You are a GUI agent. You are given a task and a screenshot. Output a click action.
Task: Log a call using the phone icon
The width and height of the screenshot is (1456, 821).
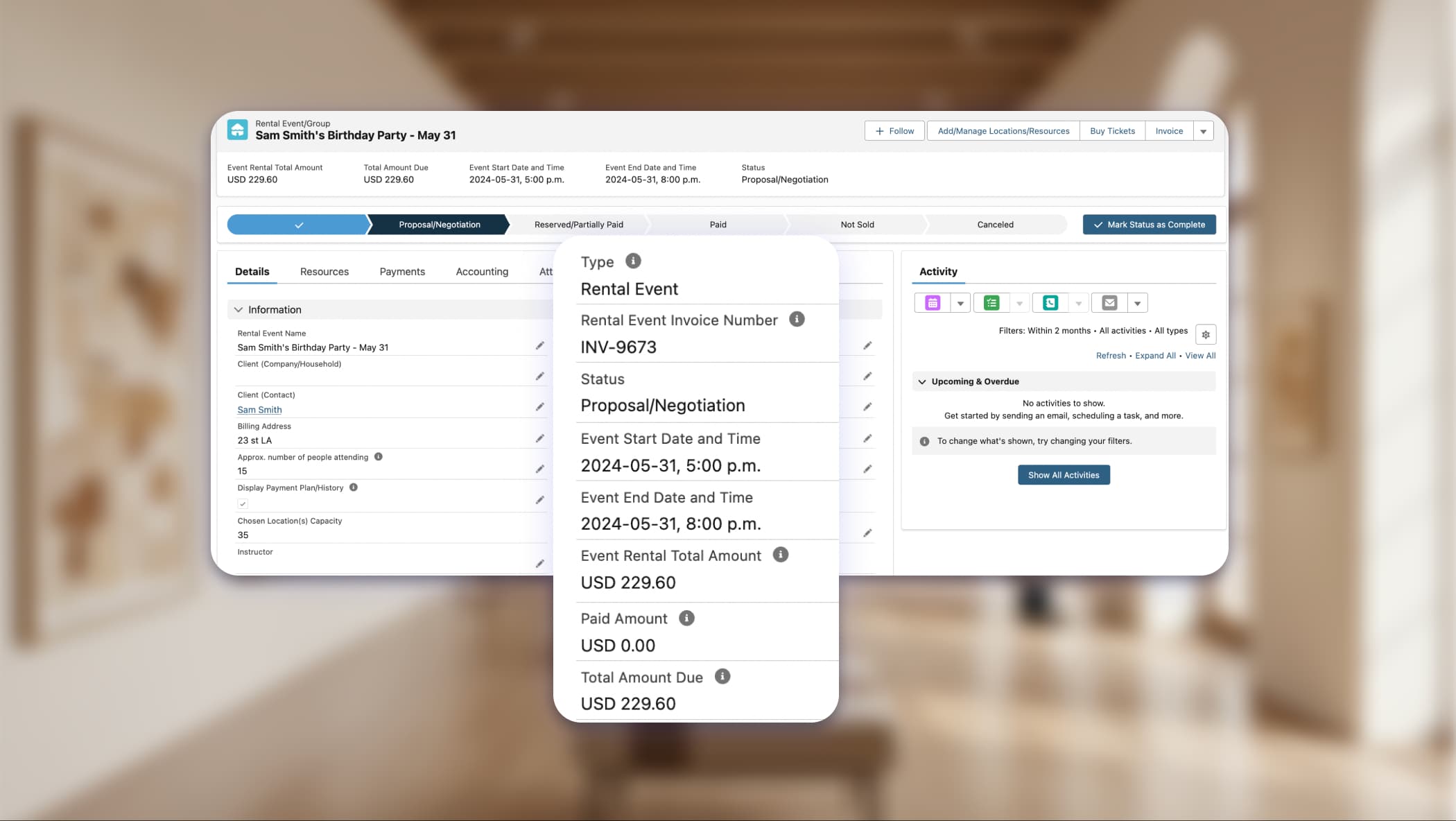pos(1051,302)
